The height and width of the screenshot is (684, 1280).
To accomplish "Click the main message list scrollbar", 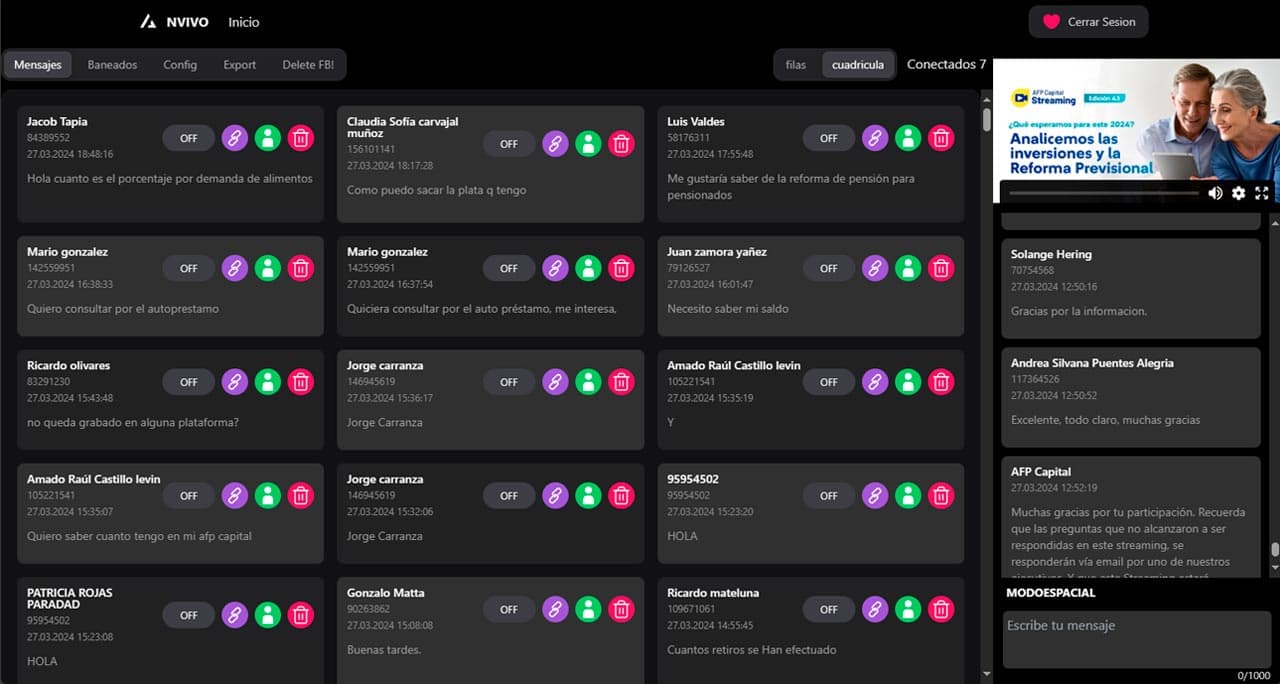I will [x=986, y=120].
